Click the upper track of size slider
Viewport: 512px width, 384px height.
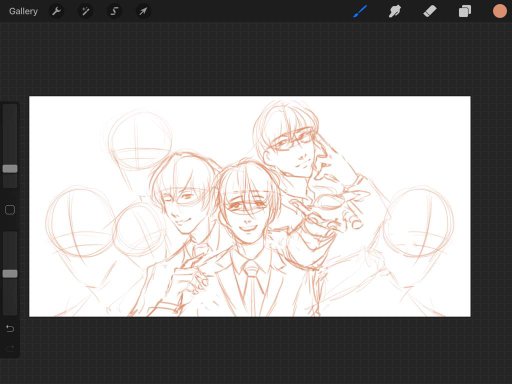click(10, 133)
